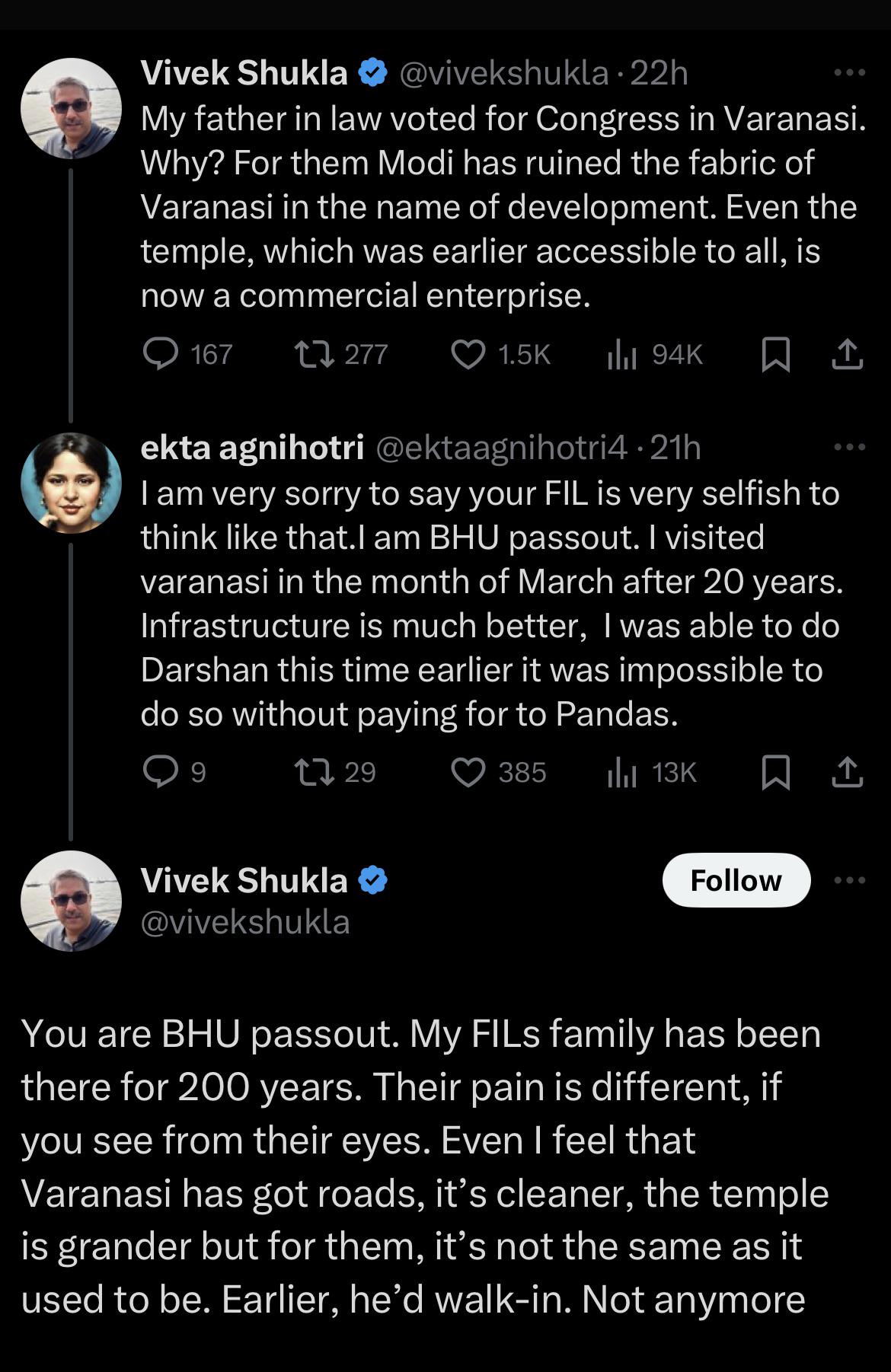Share Vivek Shukla's first tweet
Viewport: 891px width, 1372px height.
(847, 354)
